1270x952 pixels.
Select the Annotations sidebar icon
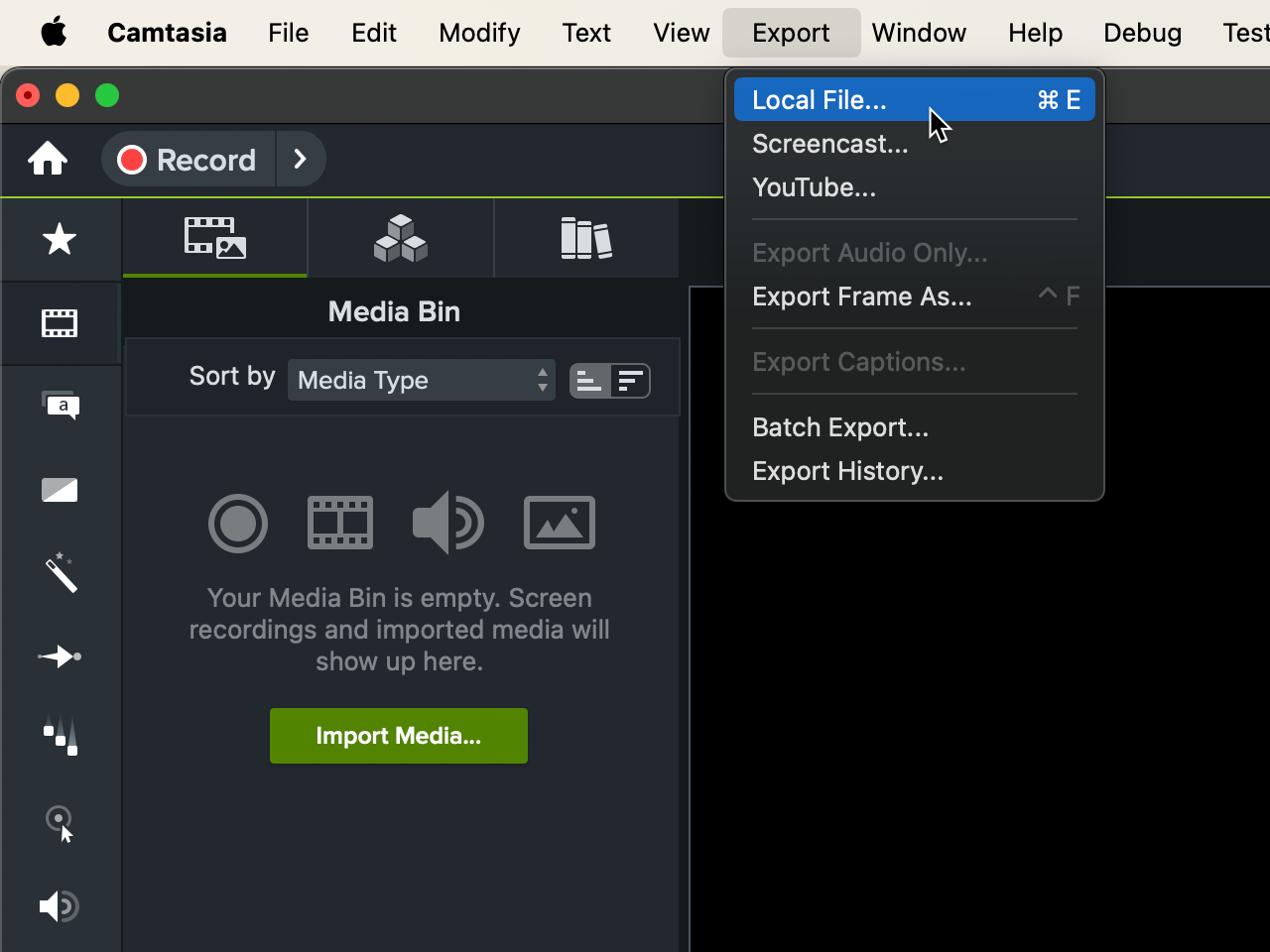[x=60, y=406]
